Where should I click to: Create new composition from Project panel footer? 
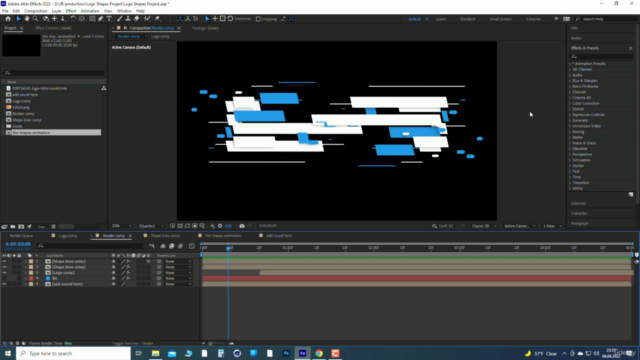pos(21,227)
